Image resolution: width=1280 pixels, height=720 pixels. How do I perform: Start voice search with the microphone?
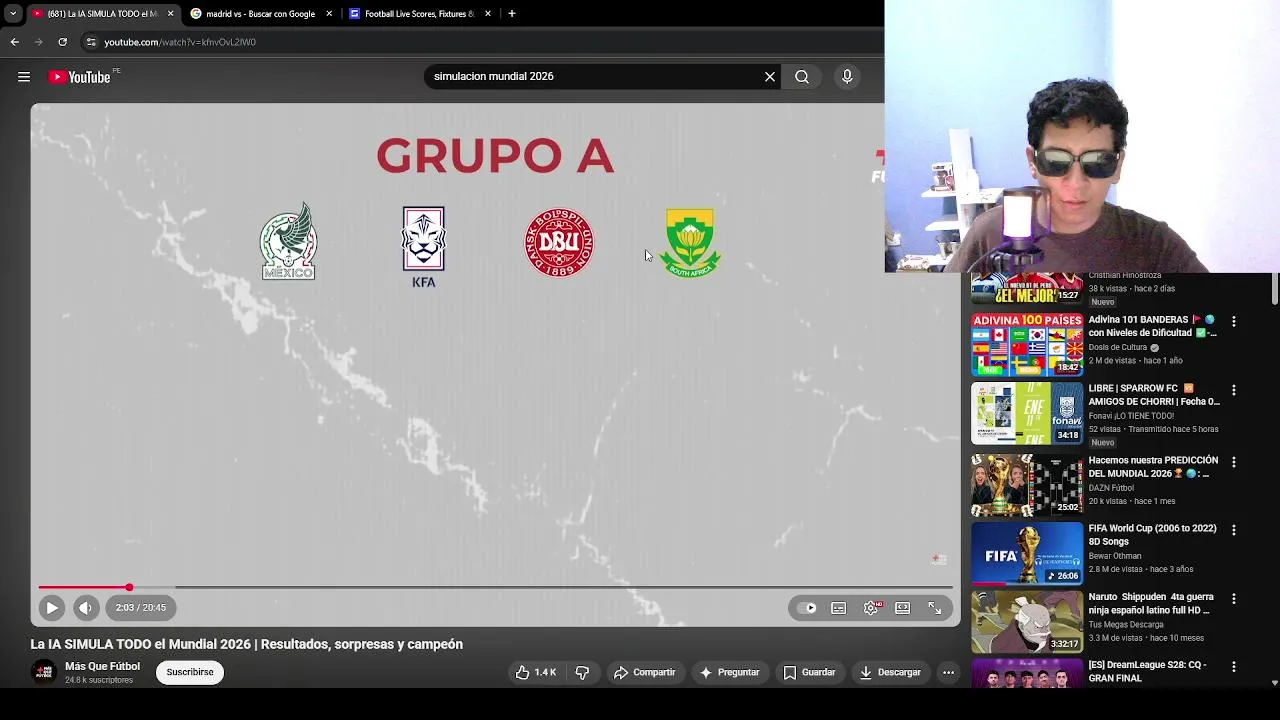[x=847, y=76]
